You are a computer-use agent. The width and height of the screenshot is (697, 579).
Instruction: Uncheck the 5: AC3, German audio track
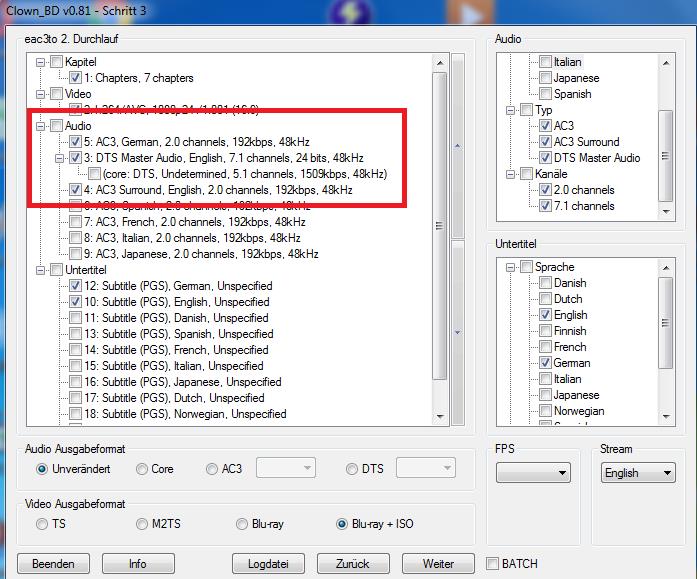click(x=76, y=142)
